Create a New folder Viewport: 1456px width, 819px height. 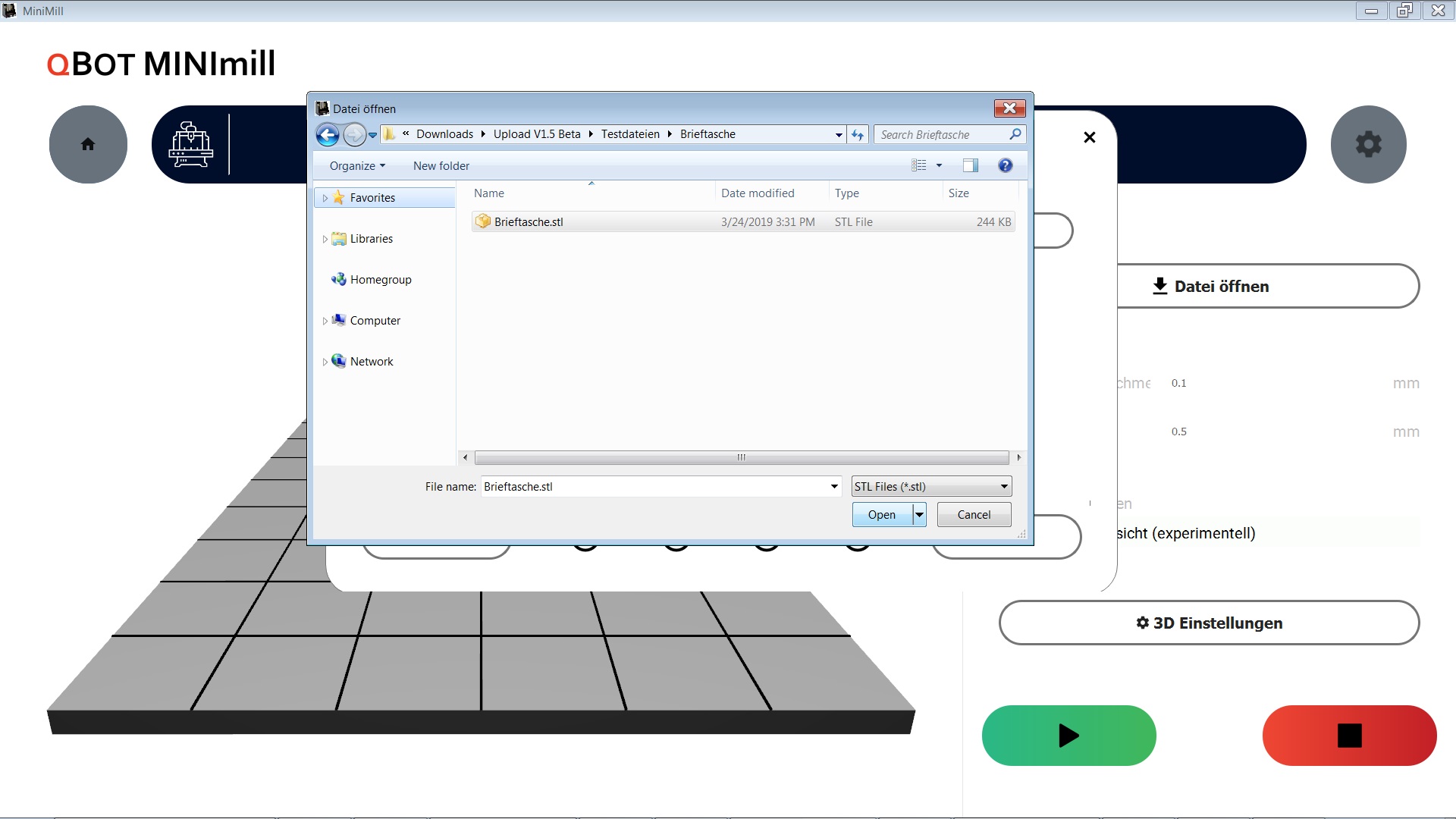tap(441, 165)
